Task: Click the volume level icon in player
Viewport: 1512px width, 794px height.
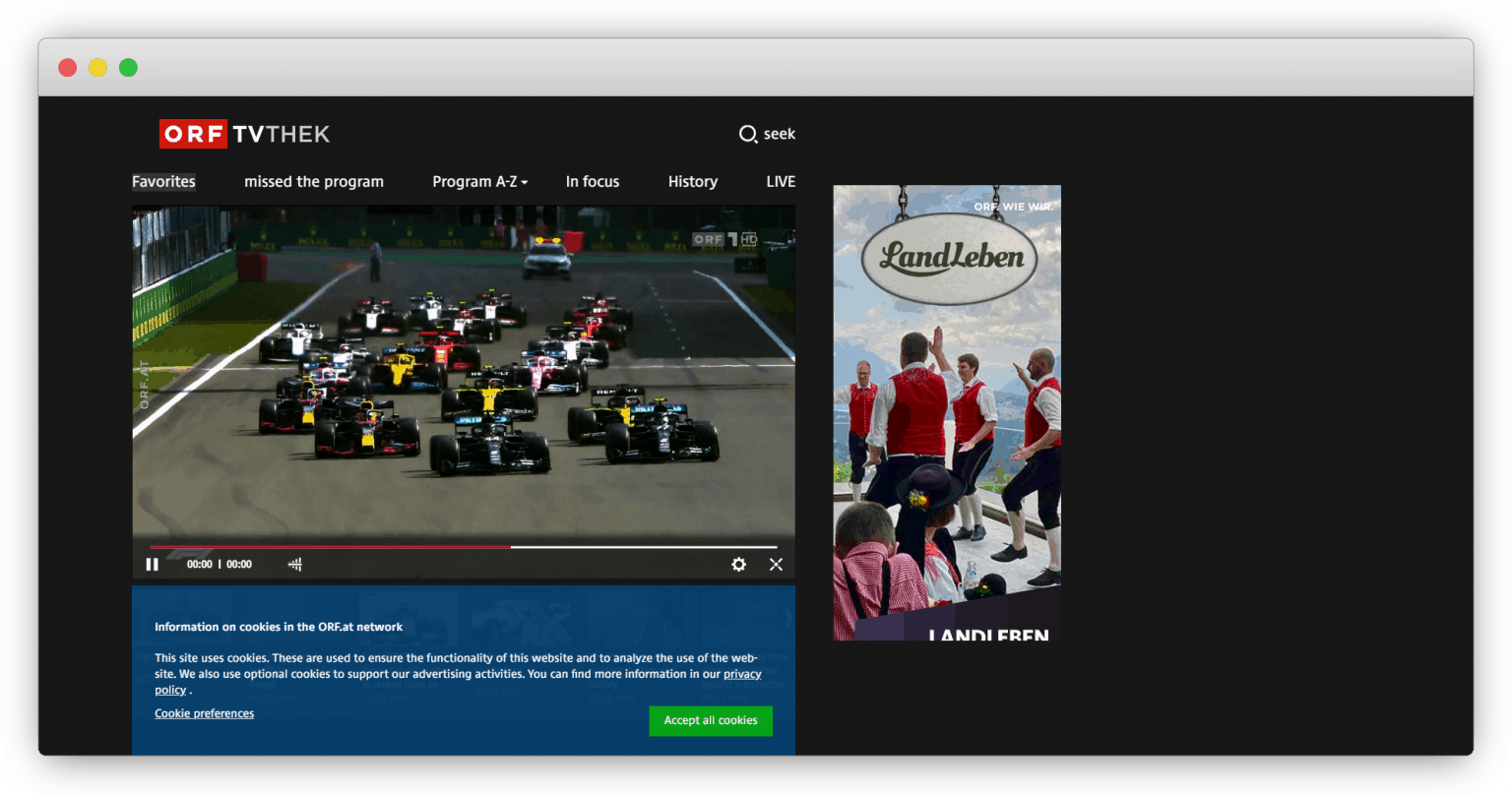Action: (x=294, y=564)
